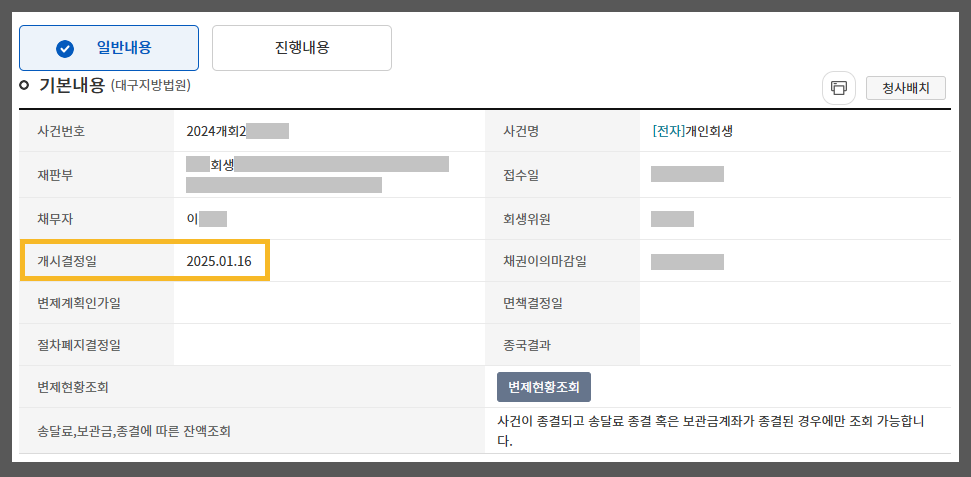Image resolution: width=971 pixels, height=477 pixels.
Task: Select the 일반내용 tab
Action: [x=109, y=48]
